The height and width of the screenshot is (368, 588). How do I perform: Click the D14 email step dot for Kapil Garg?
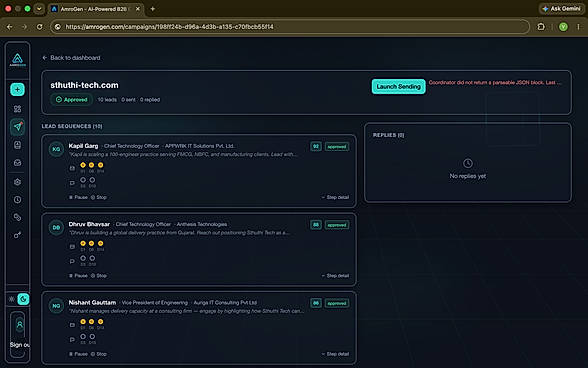click(x=100, y=165)
